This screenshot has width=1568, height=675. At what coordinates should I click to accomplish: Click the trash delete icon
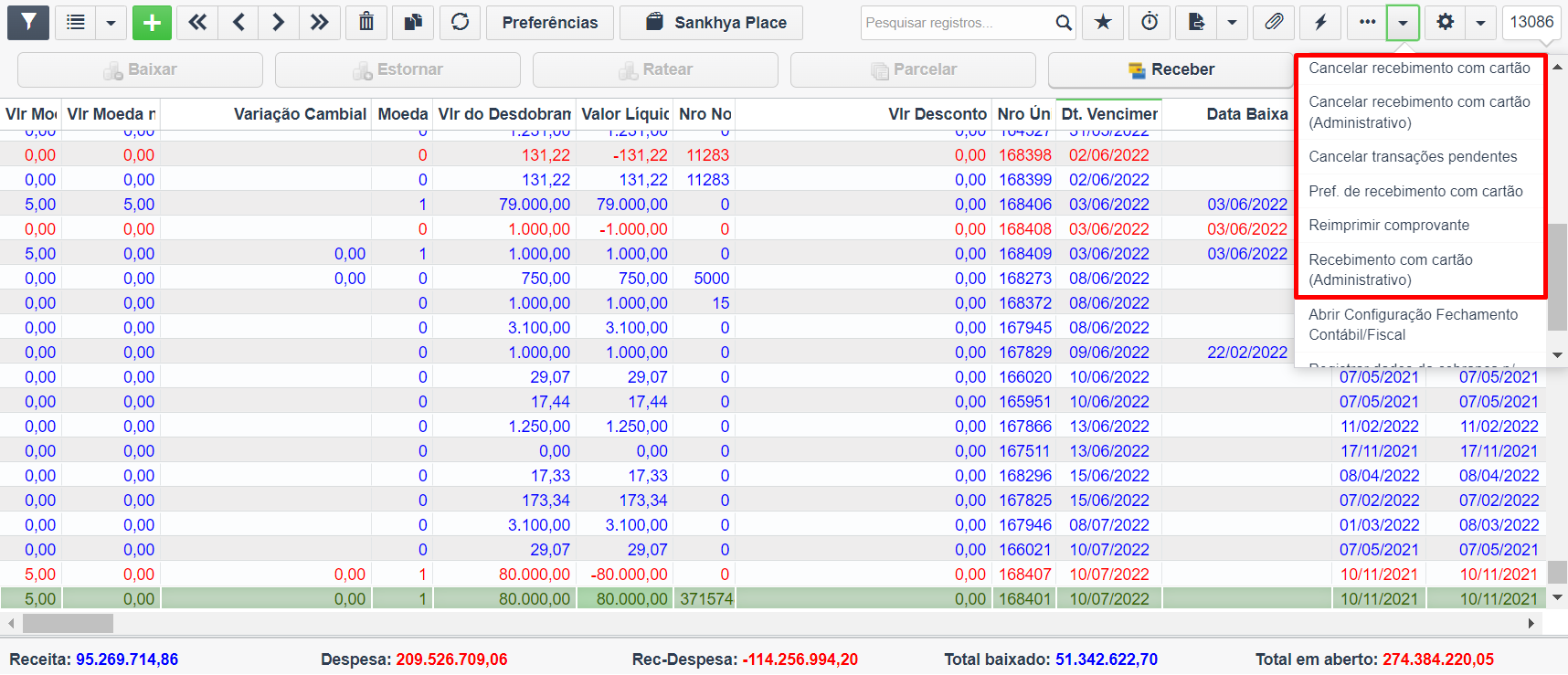coord(366,23)
